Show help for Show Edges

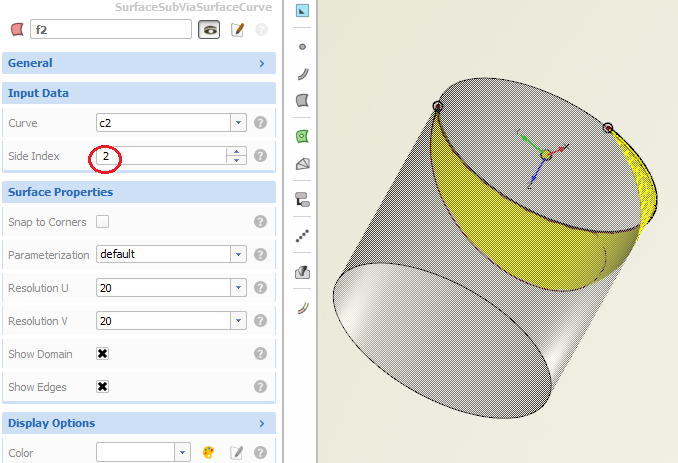click(x=260, y=386)
